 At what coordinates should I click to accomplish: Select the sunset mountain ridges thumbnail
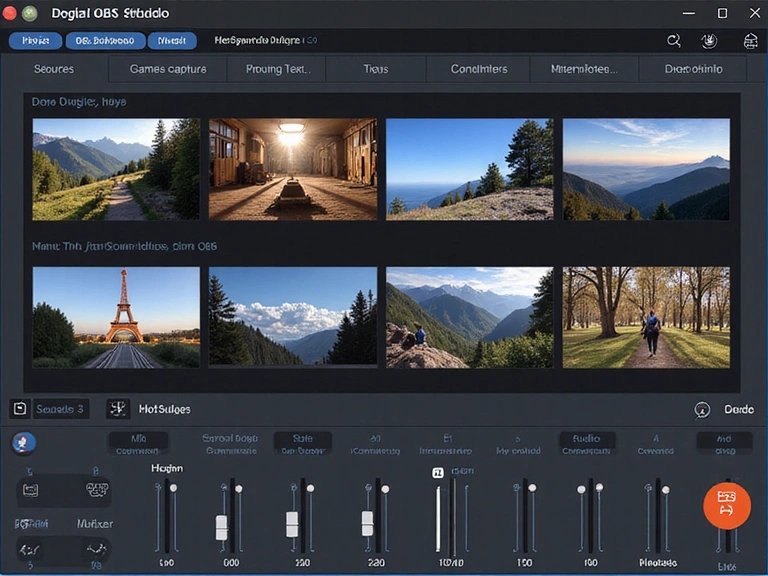point(646,169)
